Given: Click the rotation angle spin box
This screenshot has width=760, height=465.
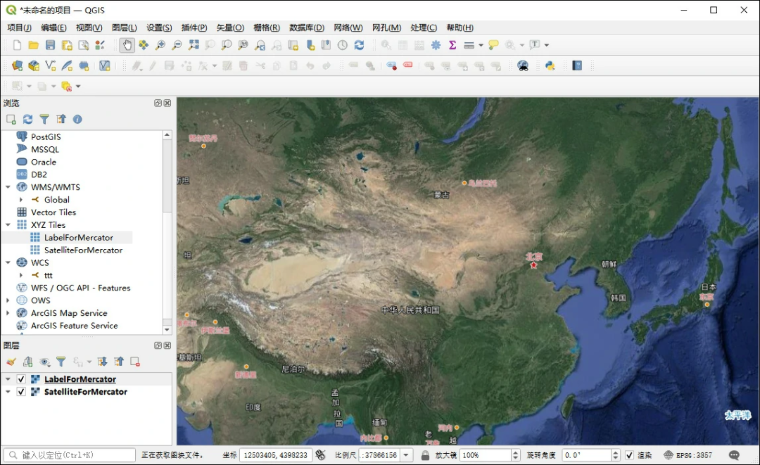Looking at the screenshot, I should 591,455.
